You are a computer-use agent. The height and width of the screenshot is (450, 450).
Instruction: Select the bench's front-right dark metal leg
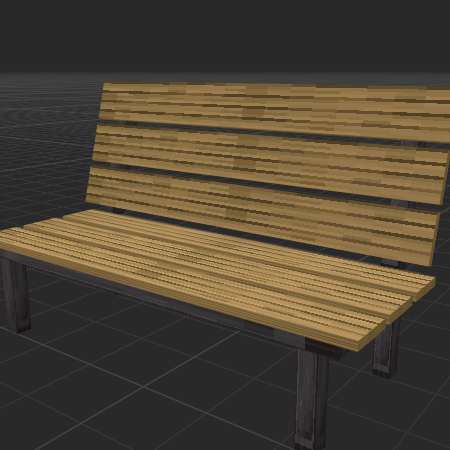point(312,399)
